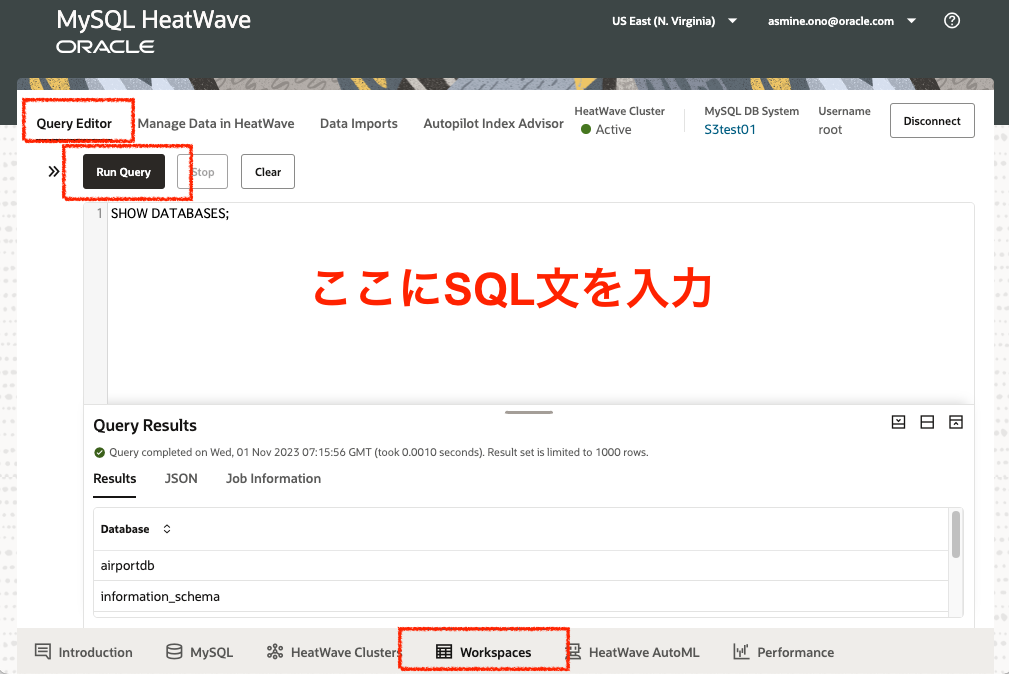Click the HeatWave Clusters icon

tap(275, 651)
